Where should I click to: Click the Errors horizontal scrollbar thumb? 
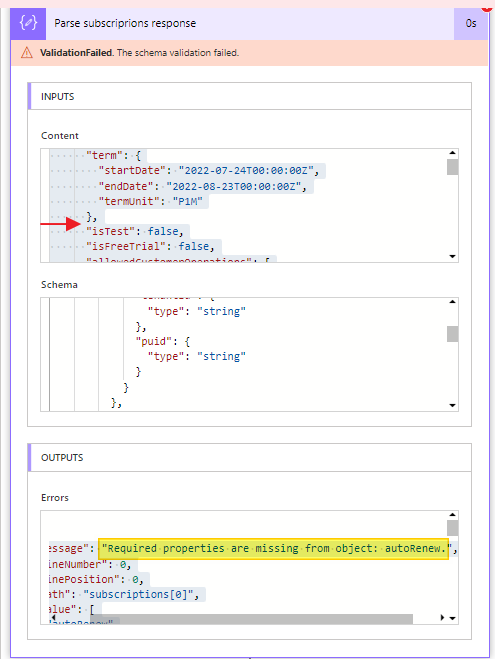[252, 619]
